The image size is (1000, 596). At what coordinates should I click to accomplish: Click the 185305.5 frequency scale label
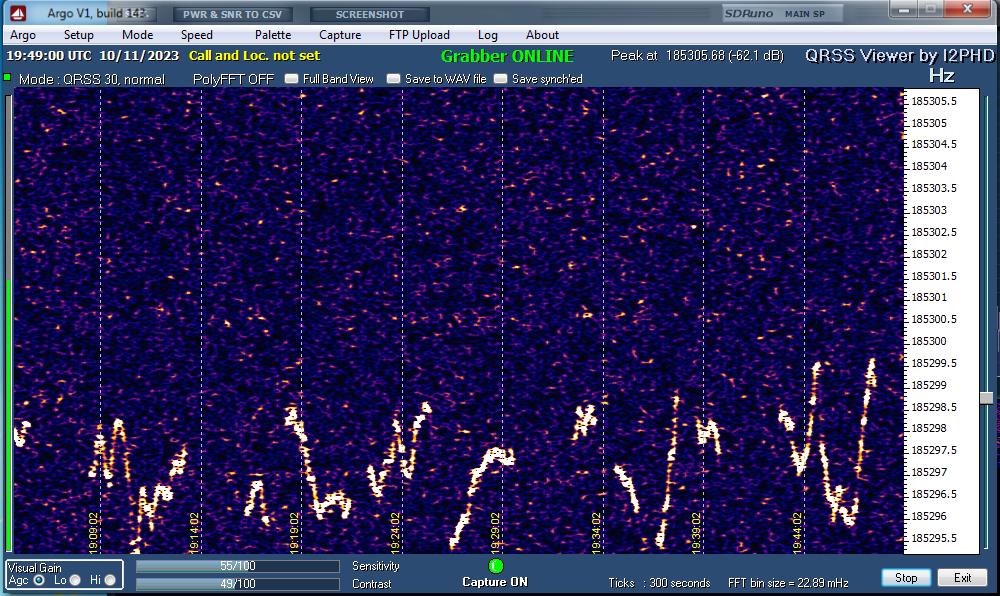934,101
